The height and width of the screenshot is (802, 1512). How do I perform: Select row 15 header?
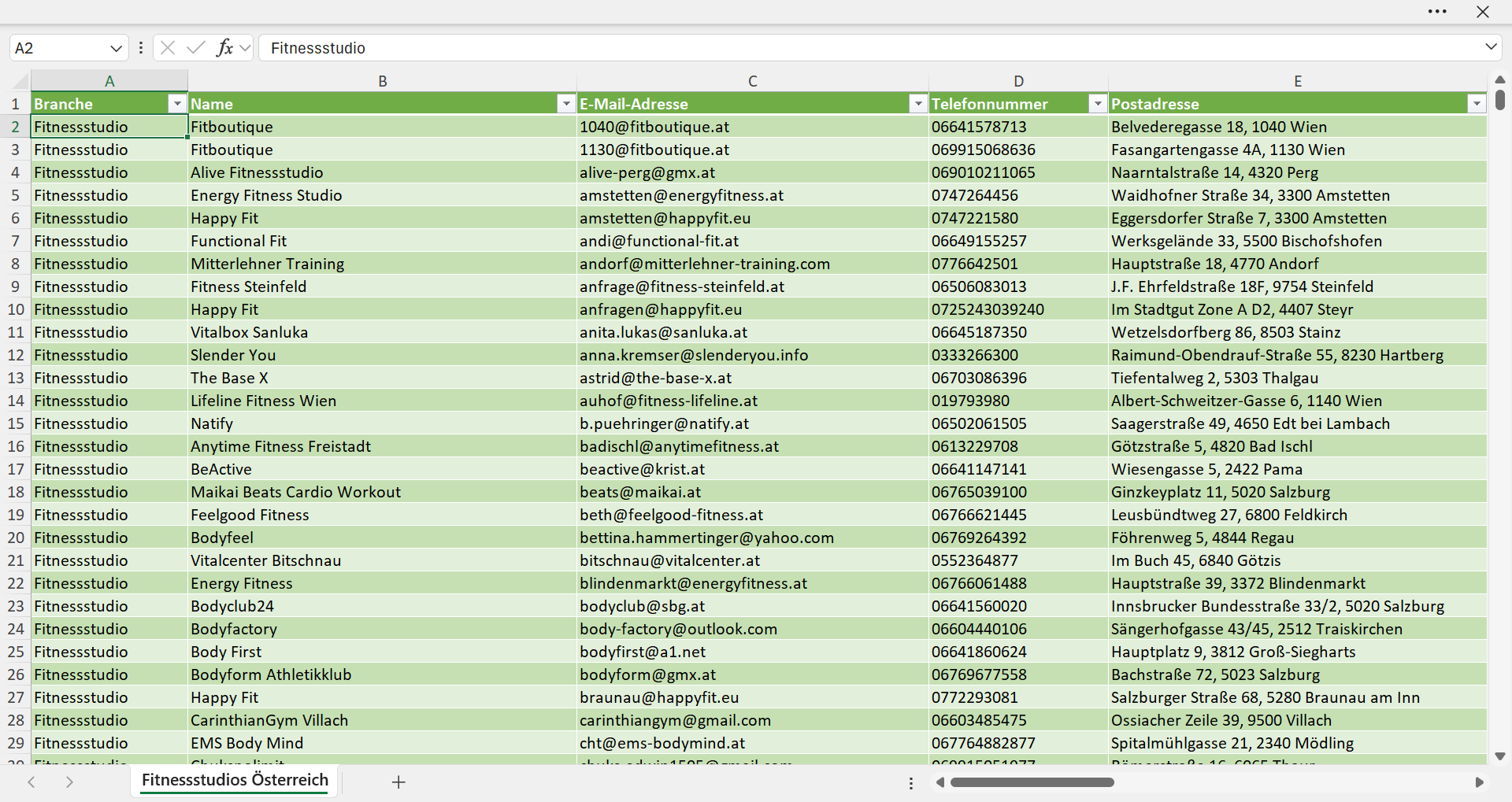click(x=15, y=423)
